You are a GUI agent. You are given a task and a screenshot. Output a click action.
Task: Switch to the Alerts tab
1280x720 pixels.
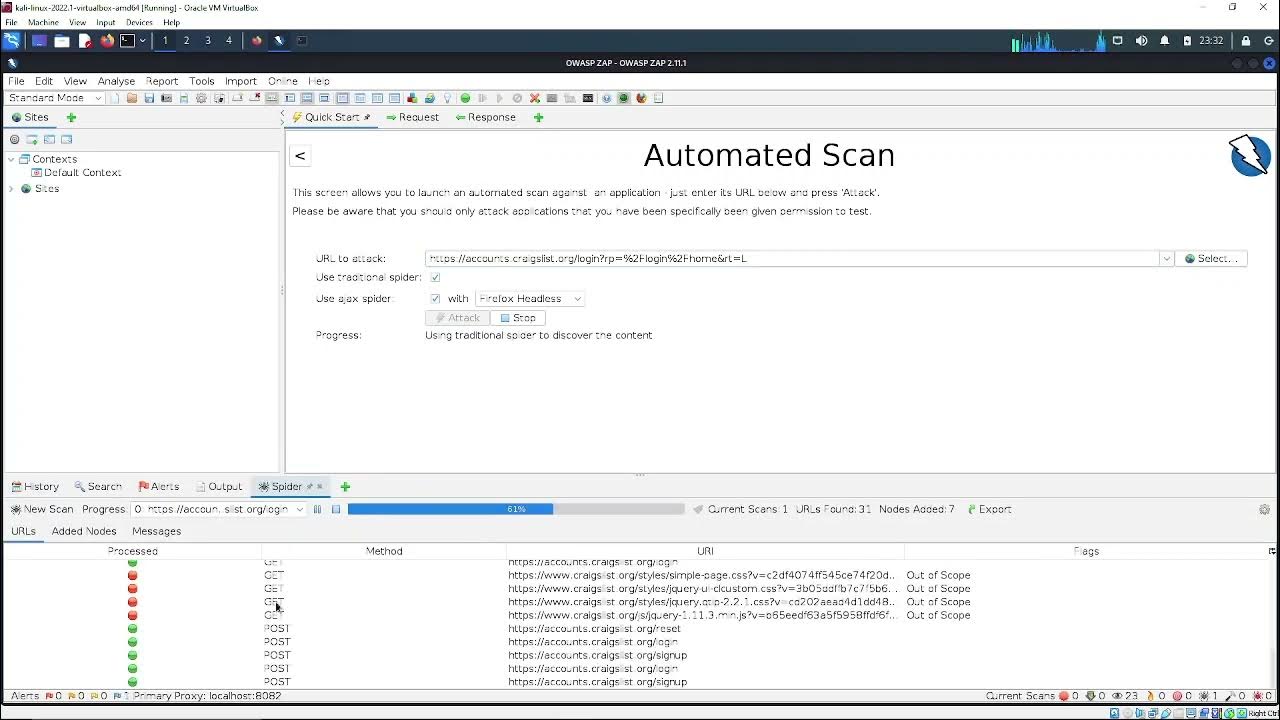(x=158, y=487)
